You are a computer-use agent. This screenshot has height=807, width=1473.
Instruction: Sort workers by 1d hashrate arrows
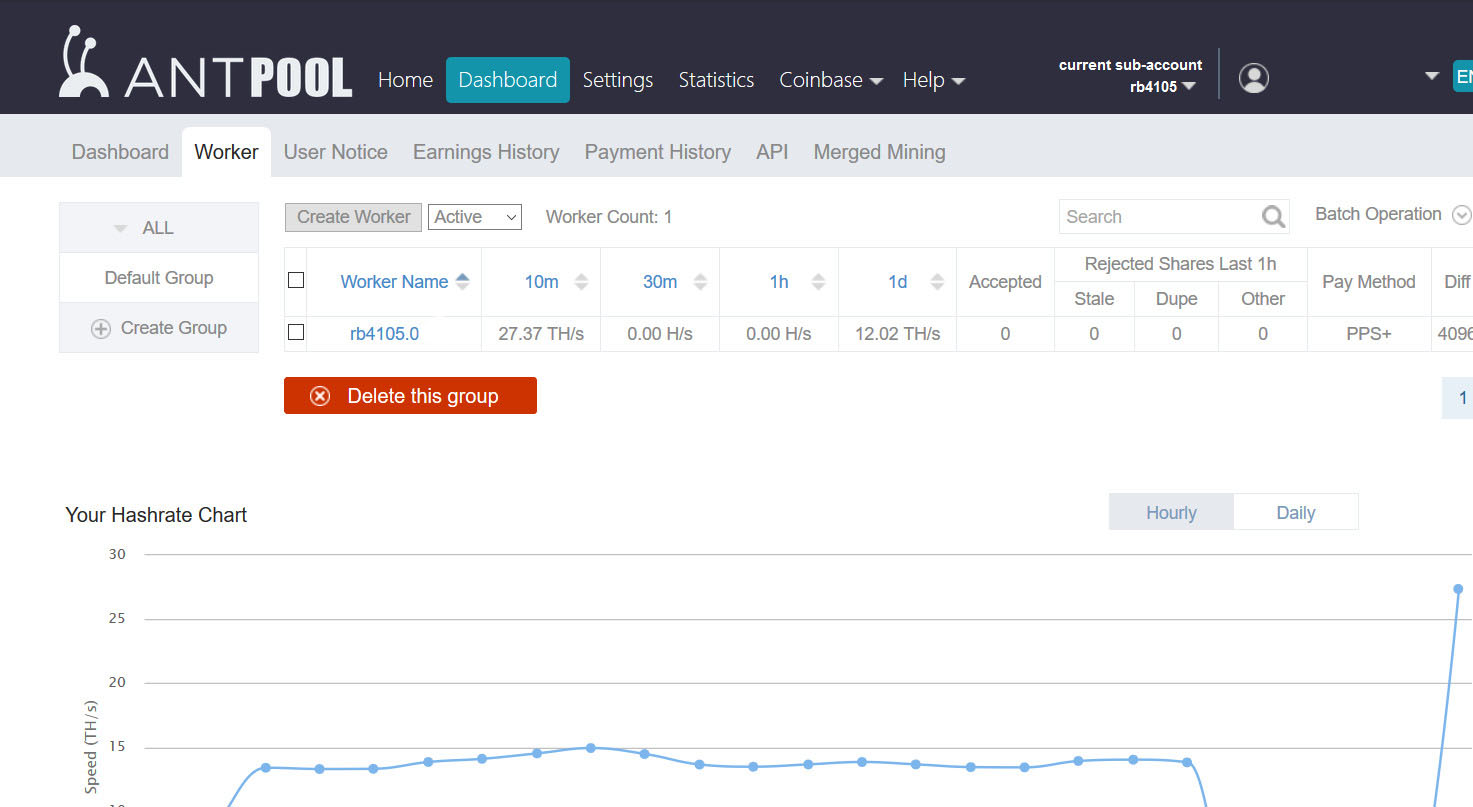937,282
